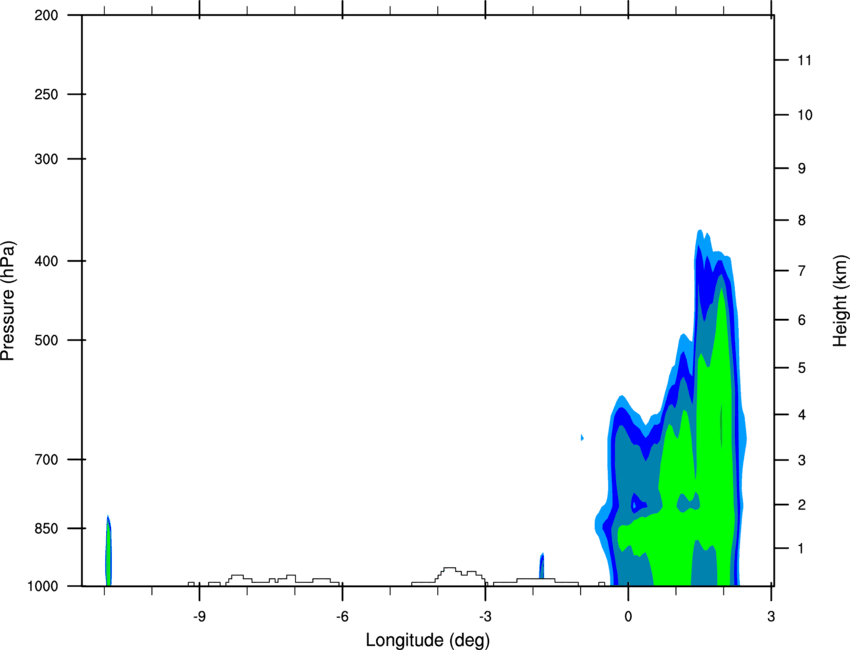Click the 200 pressure tick label
The height and width of the screenshot is (650, 850).
pos(46,15)
